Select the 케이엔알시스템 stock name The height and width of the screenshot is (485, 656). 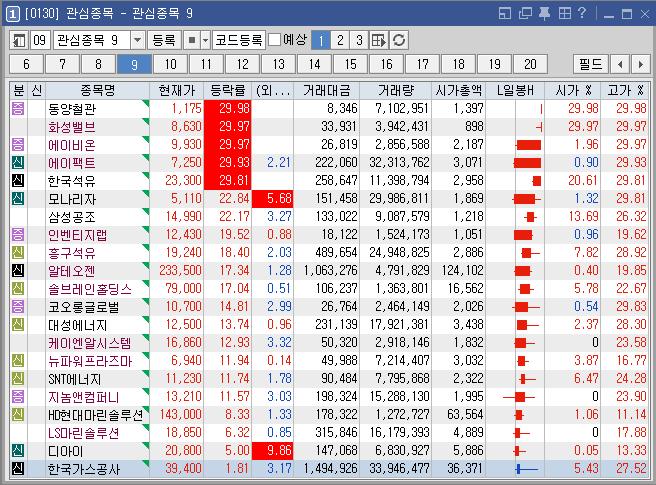tap(90, 343)
